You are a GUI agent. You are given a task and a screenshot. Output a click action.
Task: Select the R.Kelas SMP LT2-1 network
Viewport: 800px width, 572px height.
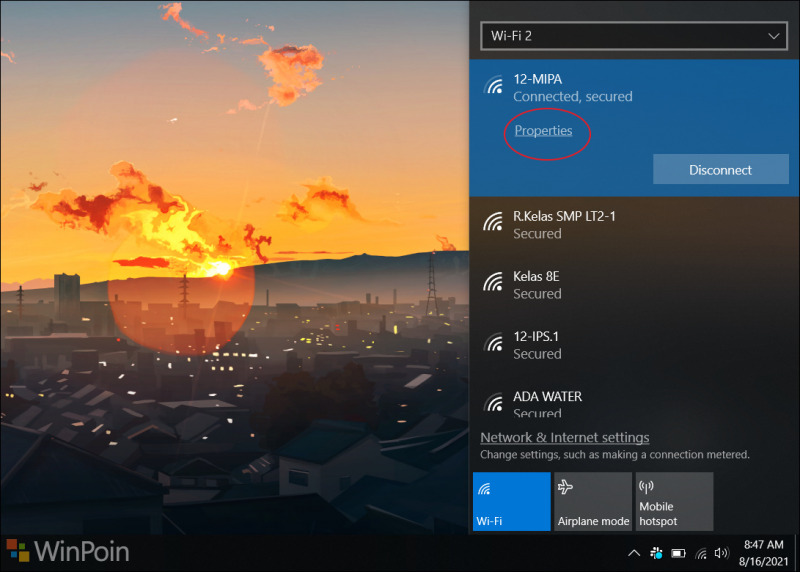(634, 225)
